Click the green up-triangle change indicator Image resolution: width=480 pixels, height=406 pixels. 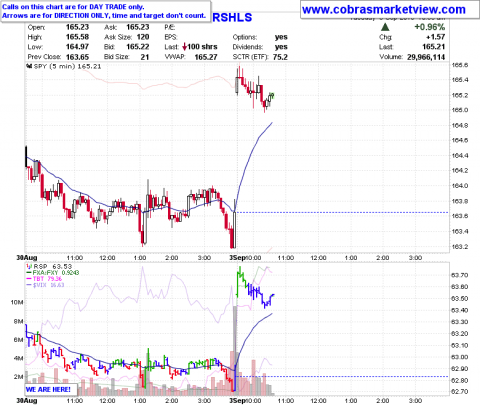(385, 27)
